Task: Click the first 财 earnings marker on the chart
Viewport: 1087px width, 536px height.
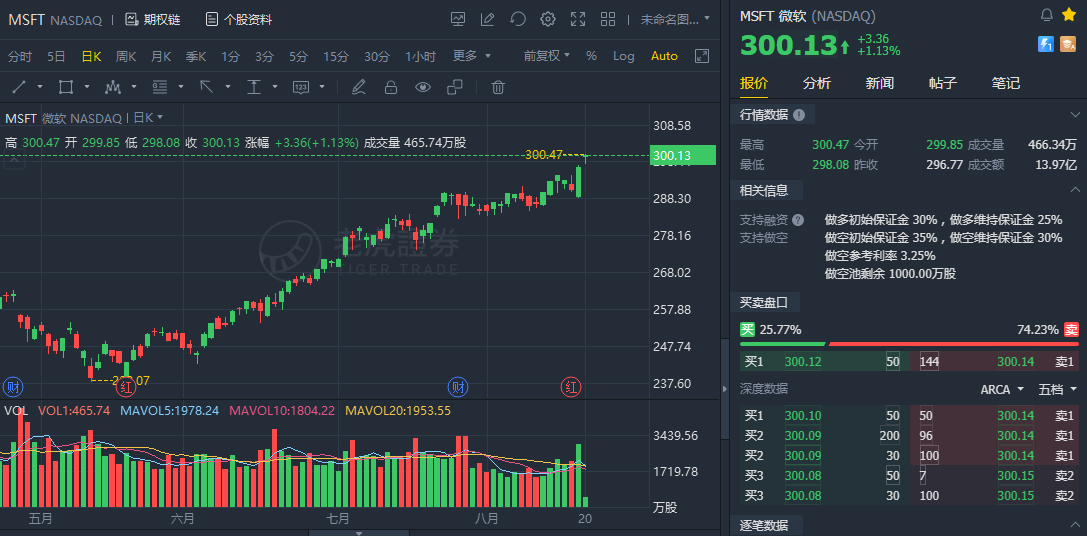Action: (13, 386)
